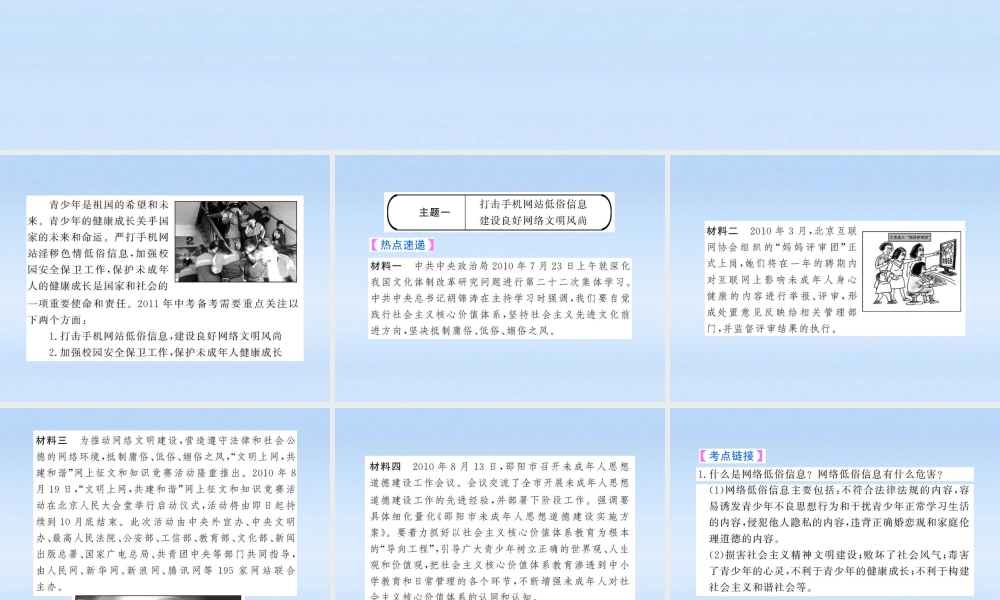The image size is (1000, 600).
Task: Click the 材料二 paragraph label
Action: pyautogui.click(x=722, y=231)
